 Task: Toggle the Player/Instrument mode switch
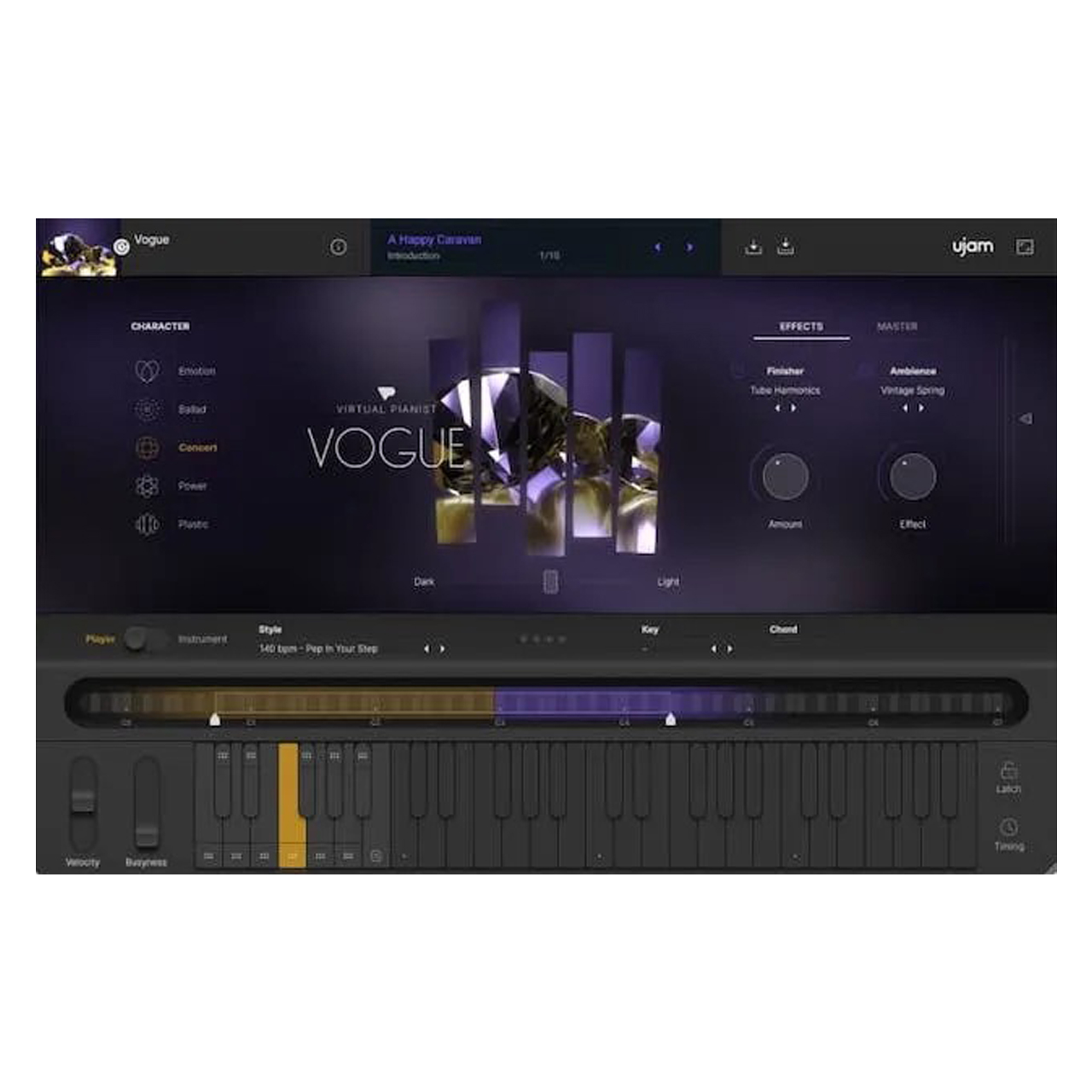(x=143, y=639)
